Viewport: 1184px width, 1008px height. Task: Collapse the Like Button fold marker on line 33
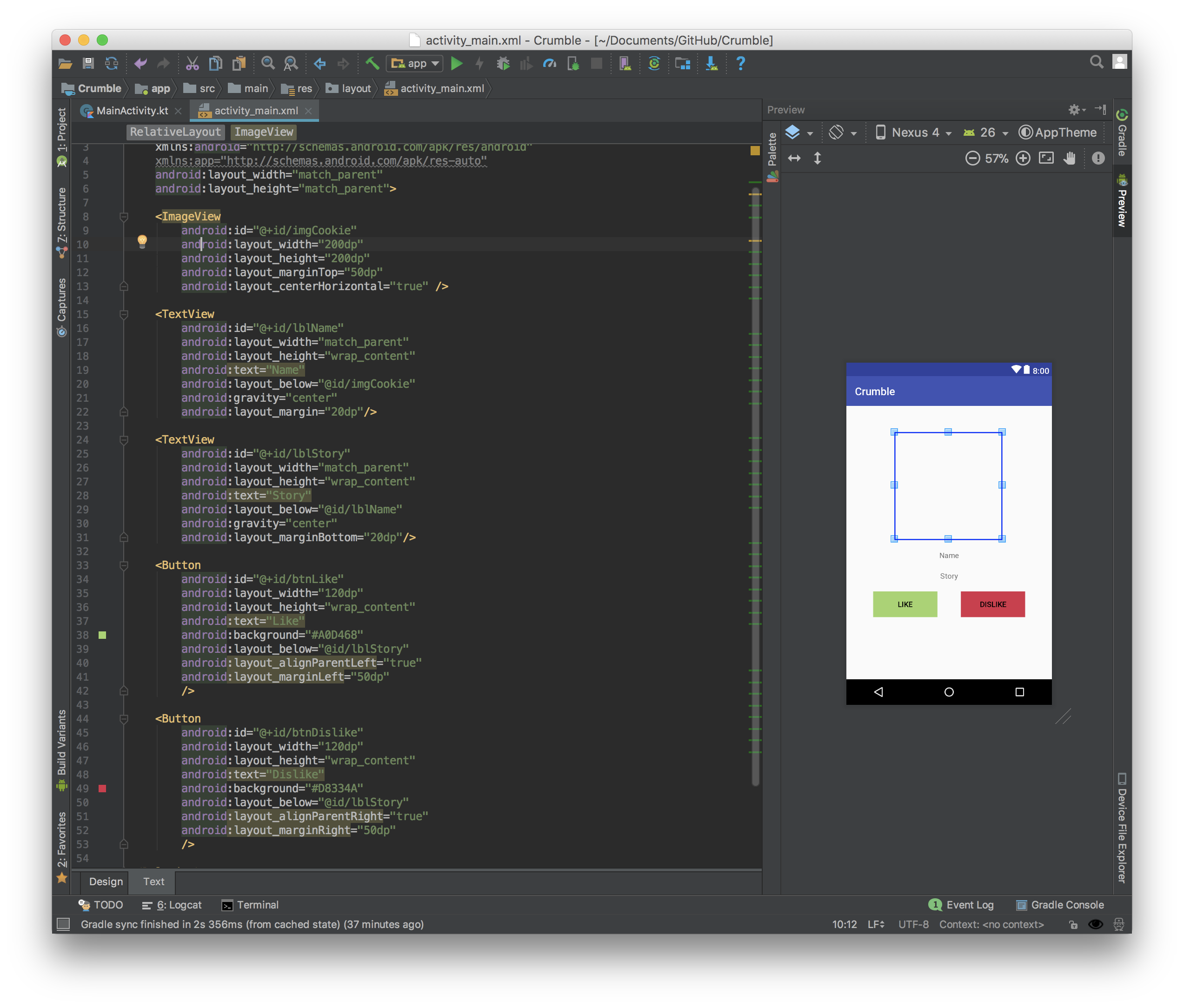(x=123, y=566)
